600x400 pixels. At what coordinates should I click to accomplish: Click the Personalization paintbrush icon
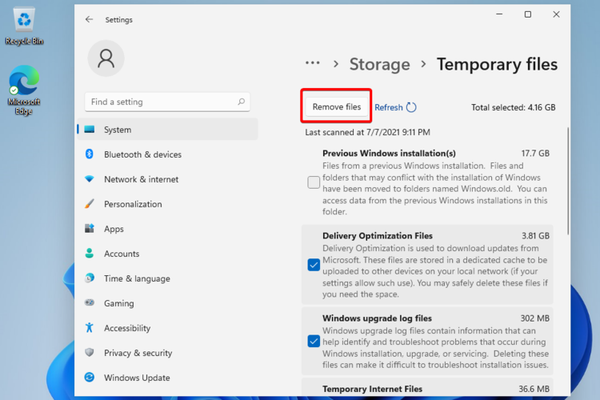90,204
